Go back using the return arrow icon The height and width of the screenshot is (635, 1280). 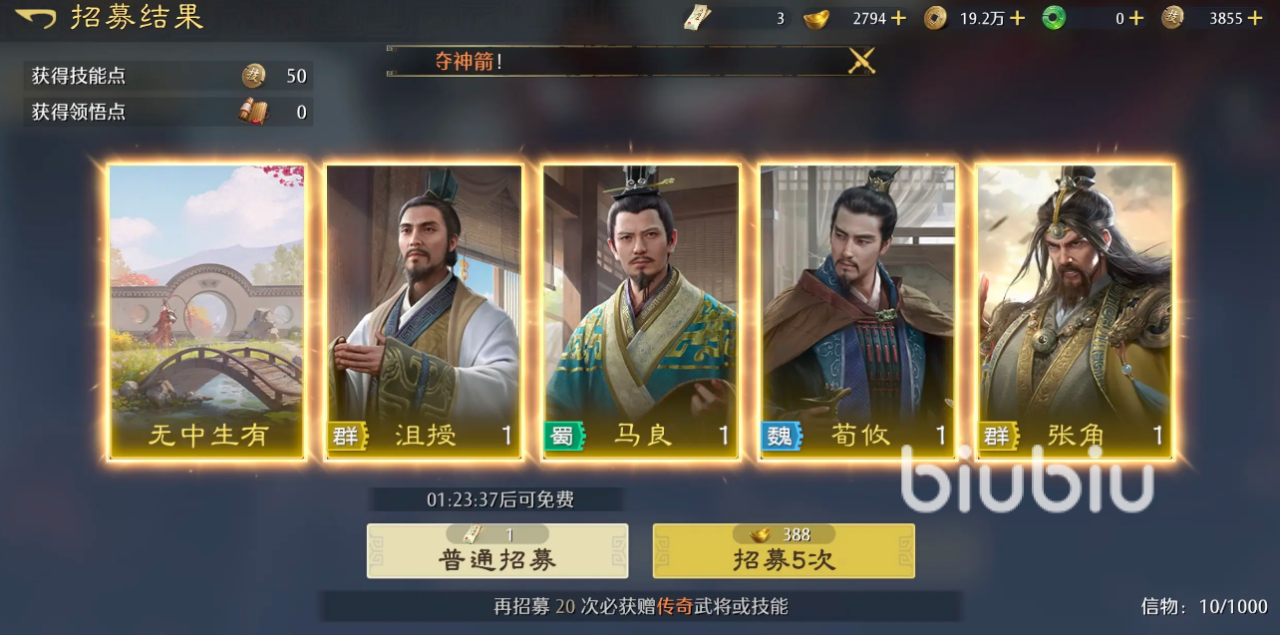36,18
